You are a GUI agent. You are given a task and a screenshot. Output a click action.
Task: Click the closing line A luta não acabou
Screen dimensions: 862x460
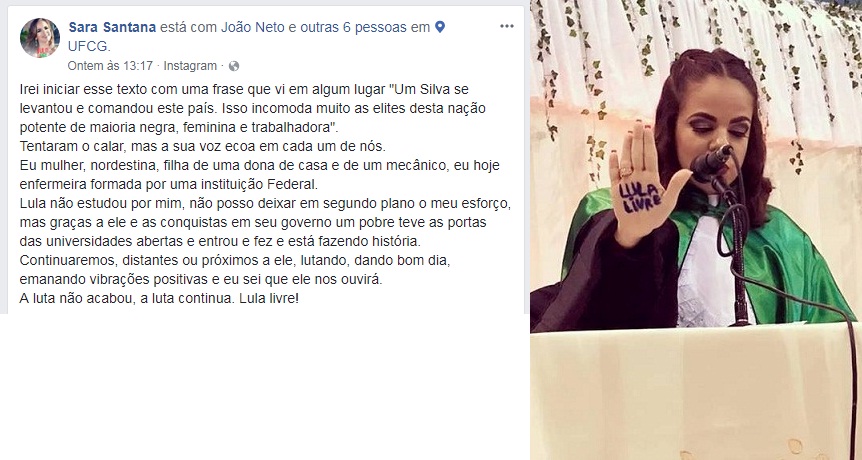point(159,298)
